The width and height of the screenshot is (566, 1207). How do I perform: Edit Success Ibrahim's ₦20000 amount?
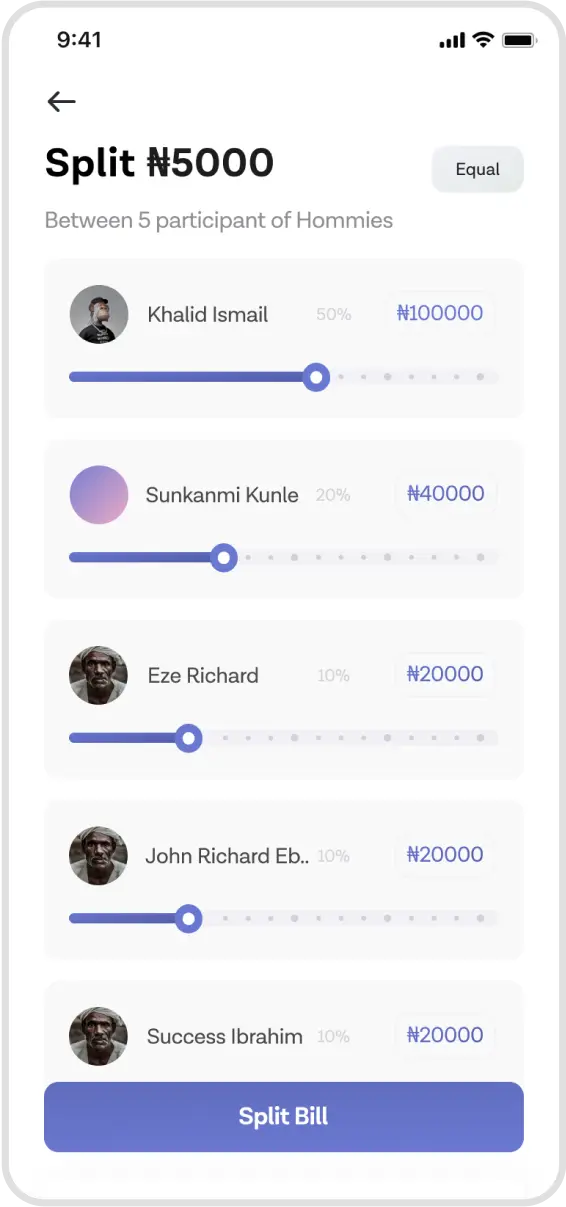click(445, 1035)
